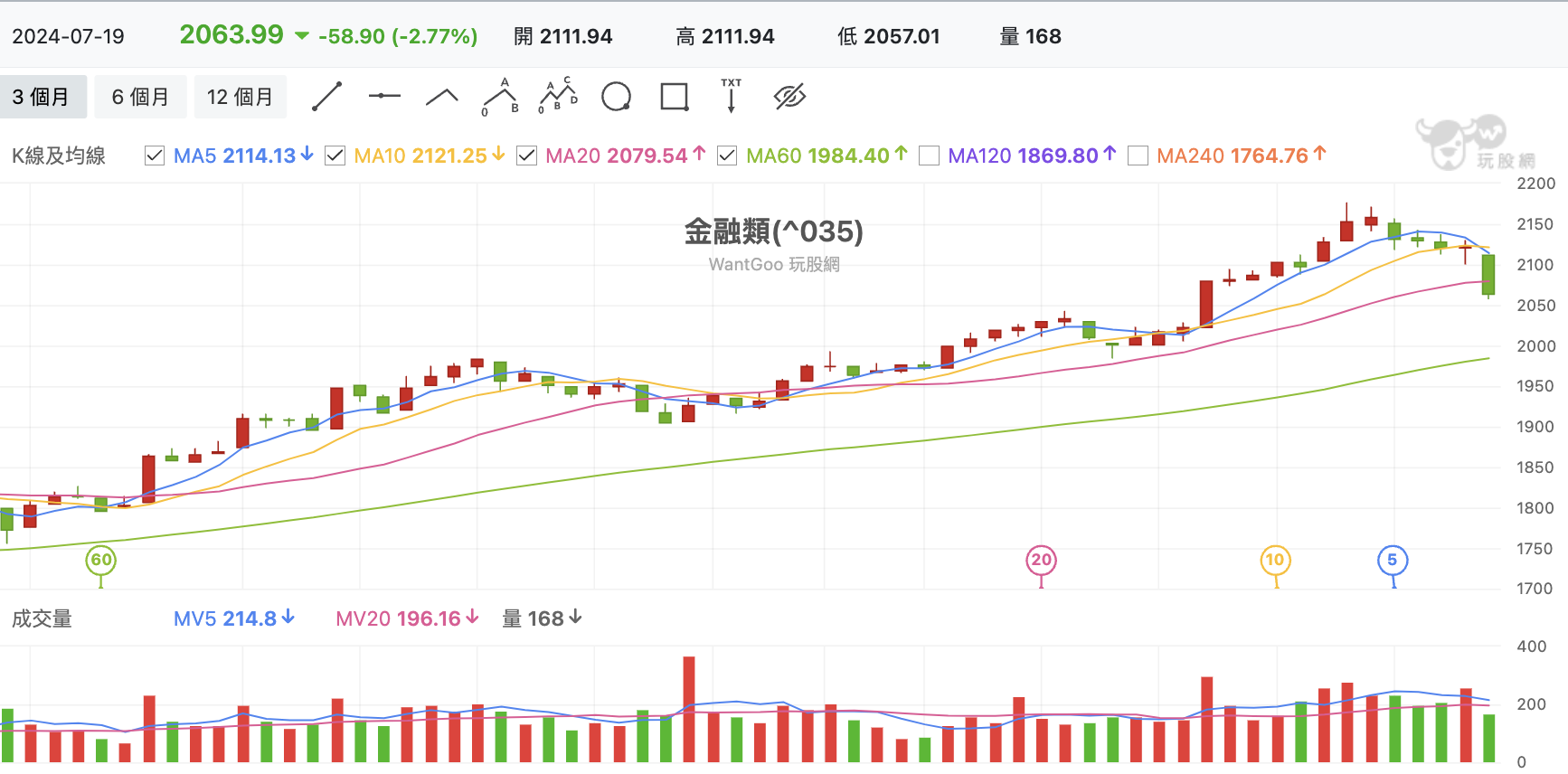The image size is (1568, 774).
Task: Click the K線及均線 section label
Action: click(59, 156)
